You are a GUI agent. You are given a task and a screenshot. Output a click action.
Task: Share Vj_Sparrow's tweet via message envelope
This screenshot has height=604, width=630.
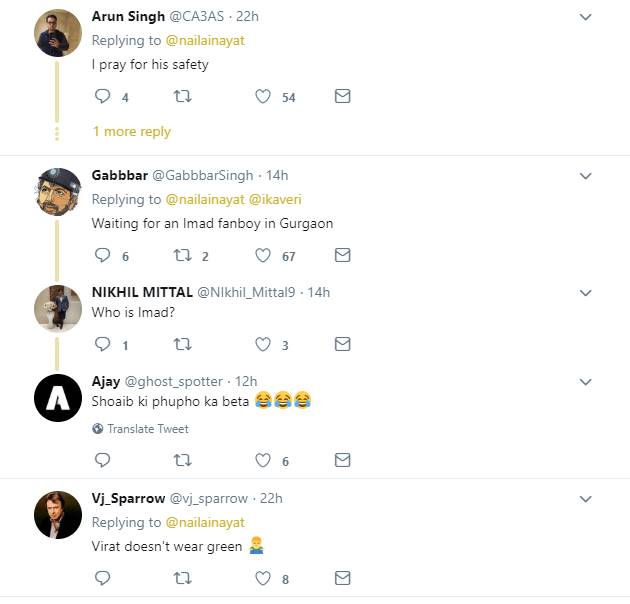(x=342, y=578)
